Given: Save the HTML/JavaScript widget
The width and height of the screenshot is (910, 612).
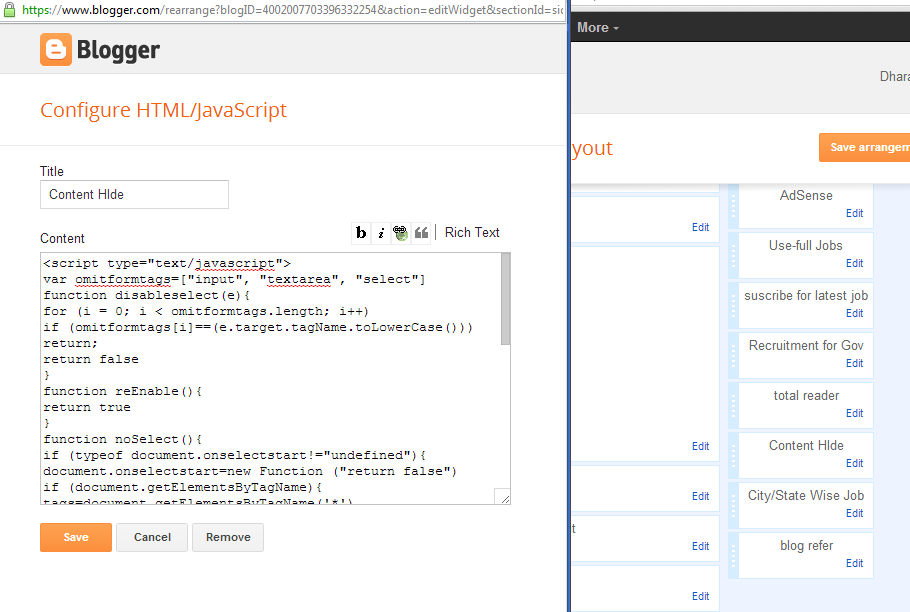Looking at the screenshot, I should (75, 537).
